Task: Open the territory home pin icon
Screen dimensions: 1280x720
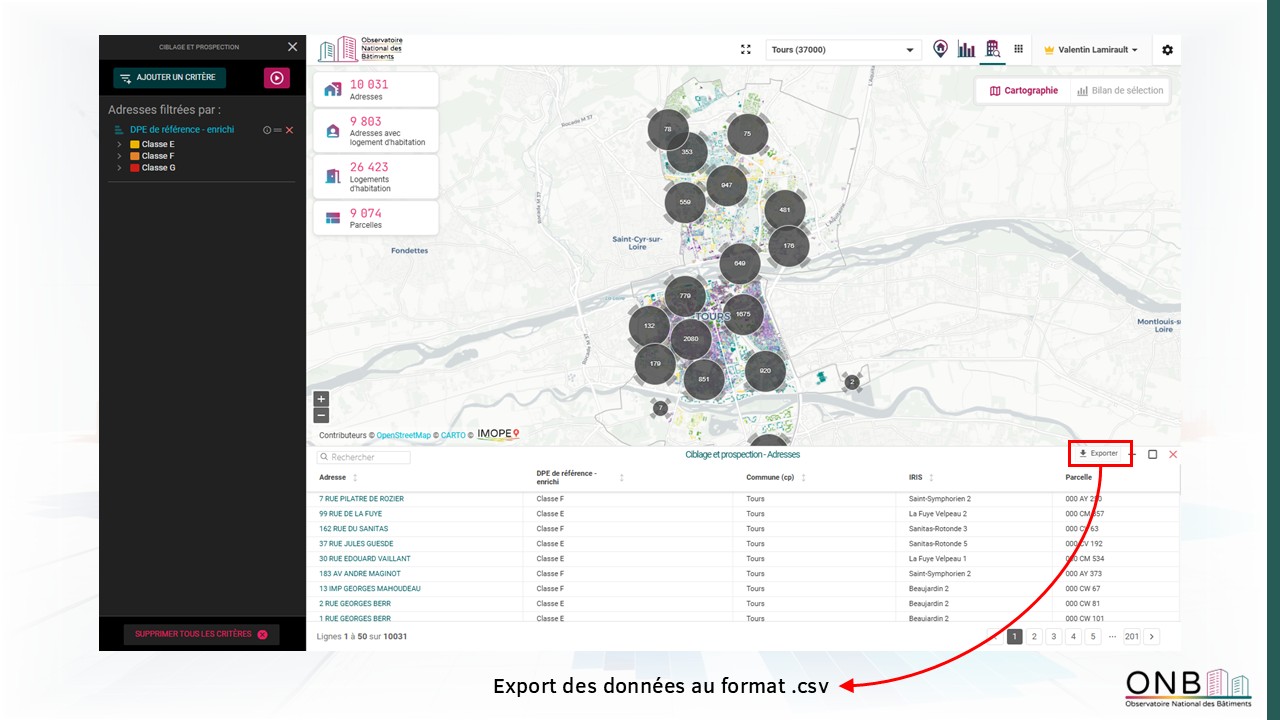Action: (940, 49)
